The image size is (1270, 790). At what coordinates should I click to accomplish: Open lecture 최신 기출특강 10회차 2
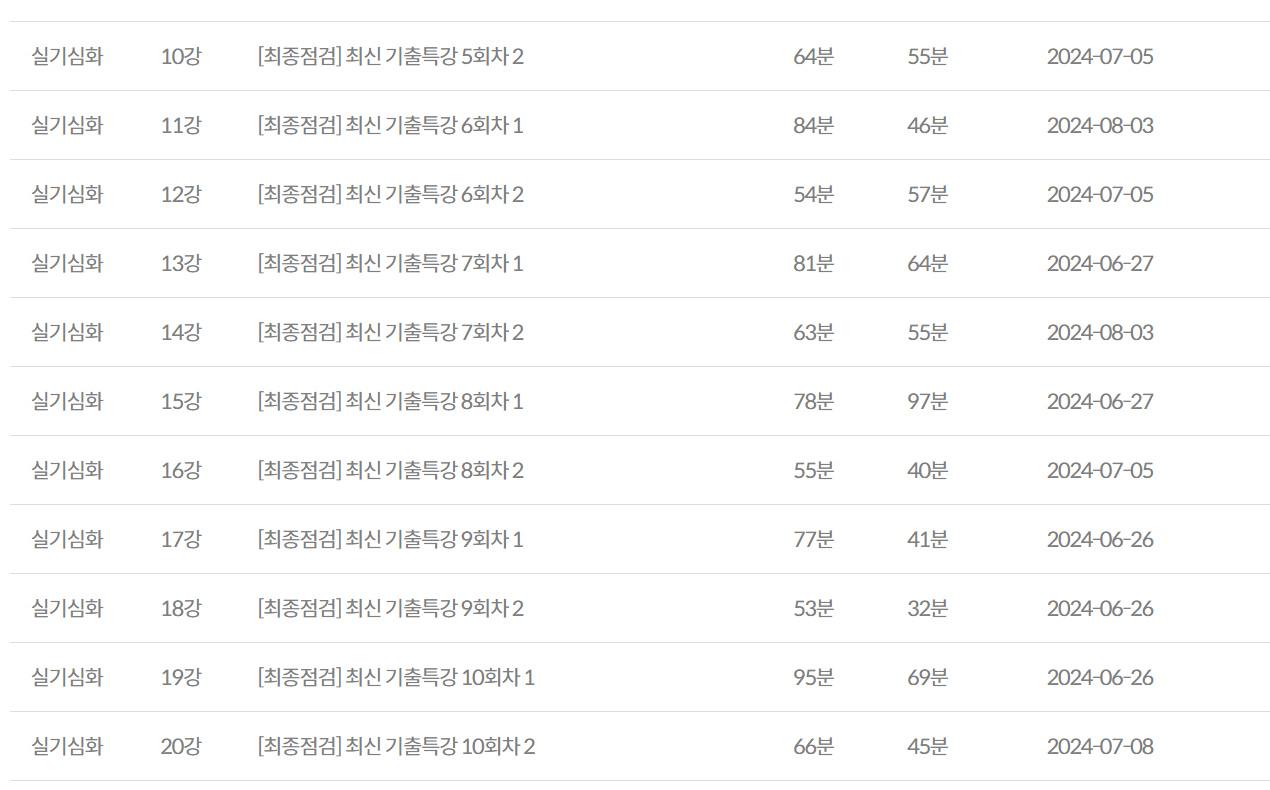[396, 746]
